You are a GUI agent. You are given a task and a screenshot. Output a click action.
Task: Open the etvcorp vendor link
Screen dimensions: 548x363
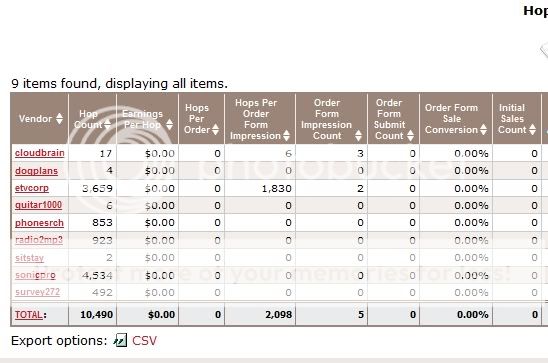point(32,188)
